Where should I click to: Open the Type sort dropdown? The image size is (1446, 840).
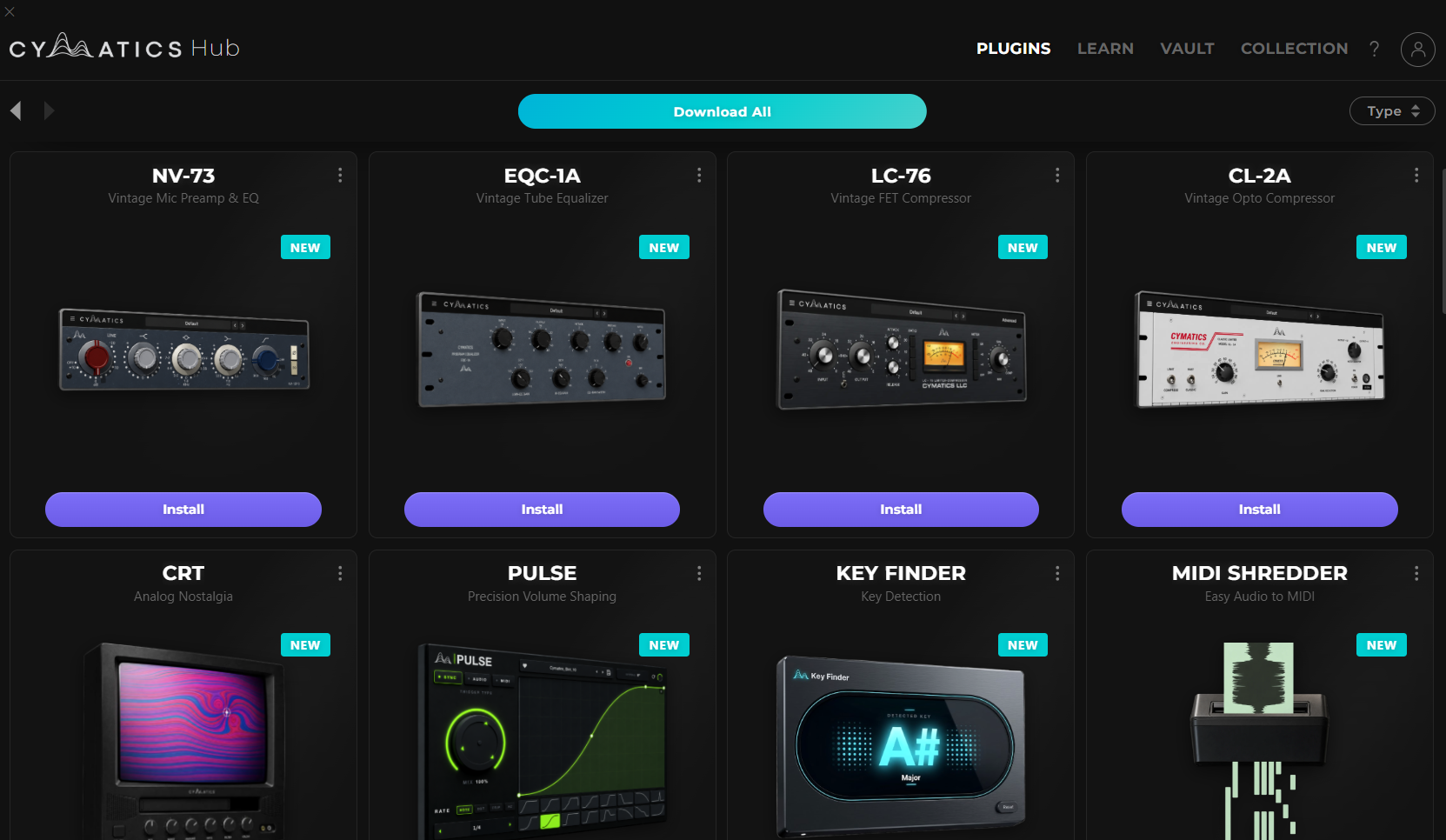[x=1392, y=111]
